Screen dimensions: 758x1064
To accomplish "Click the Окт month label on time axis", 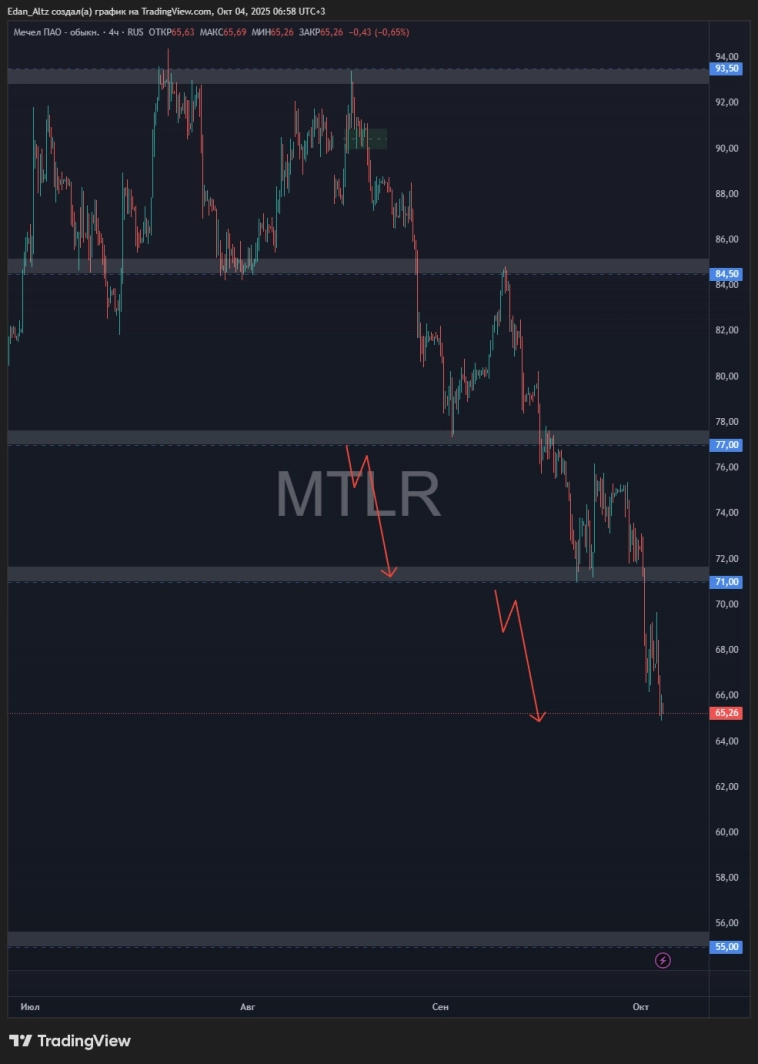I will [x=641, y=1006].
